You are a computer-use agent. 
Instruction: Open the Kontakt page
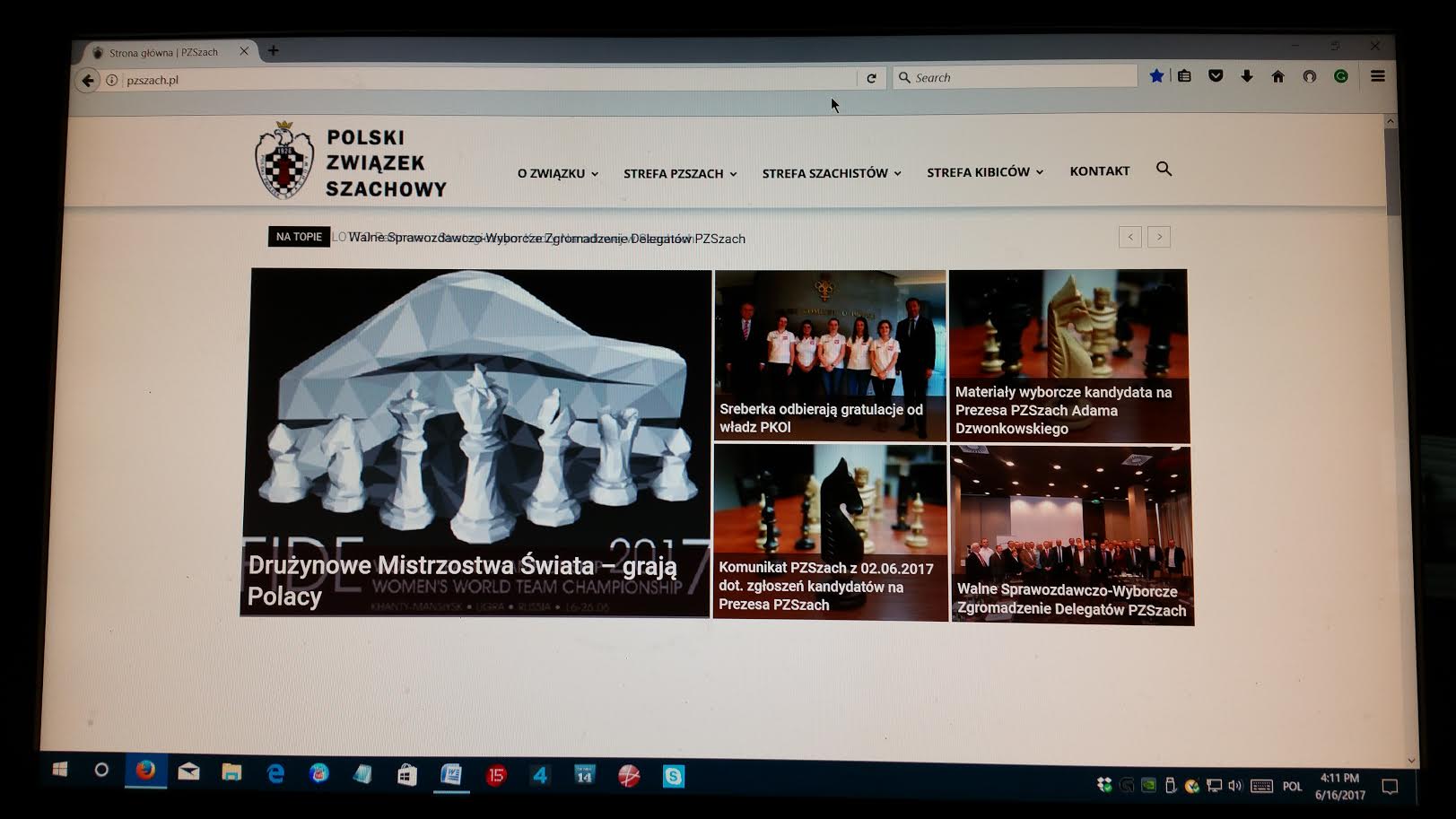click(1100, 170)
